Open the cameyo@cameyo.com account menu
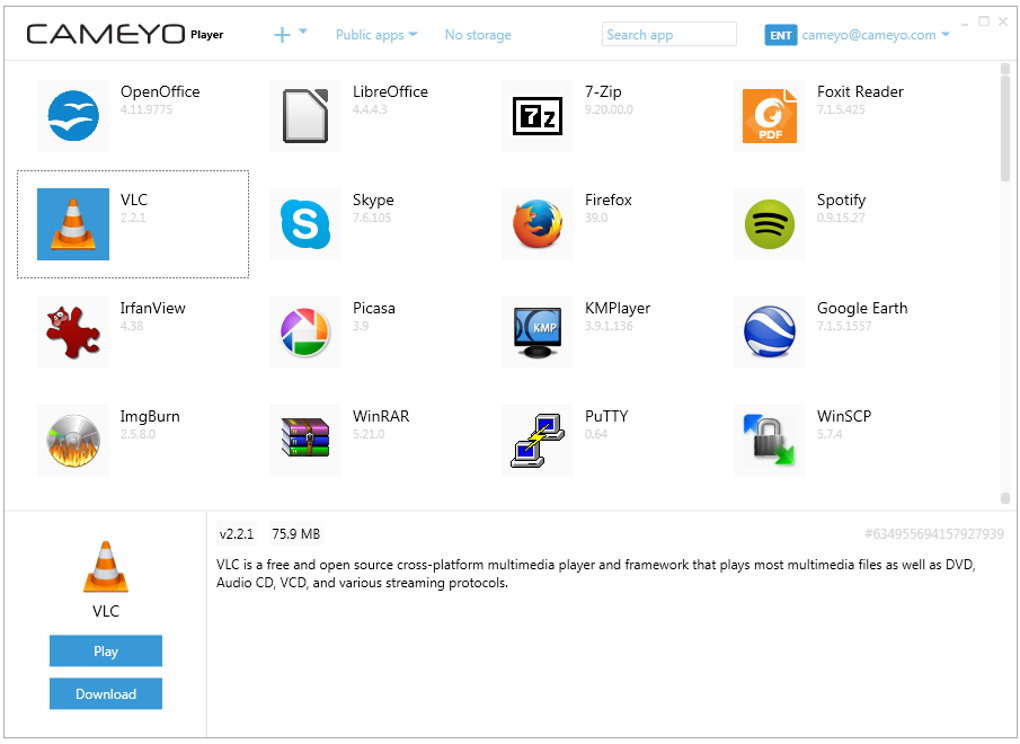The image size is (1020, 744). [x=876, y=35]
